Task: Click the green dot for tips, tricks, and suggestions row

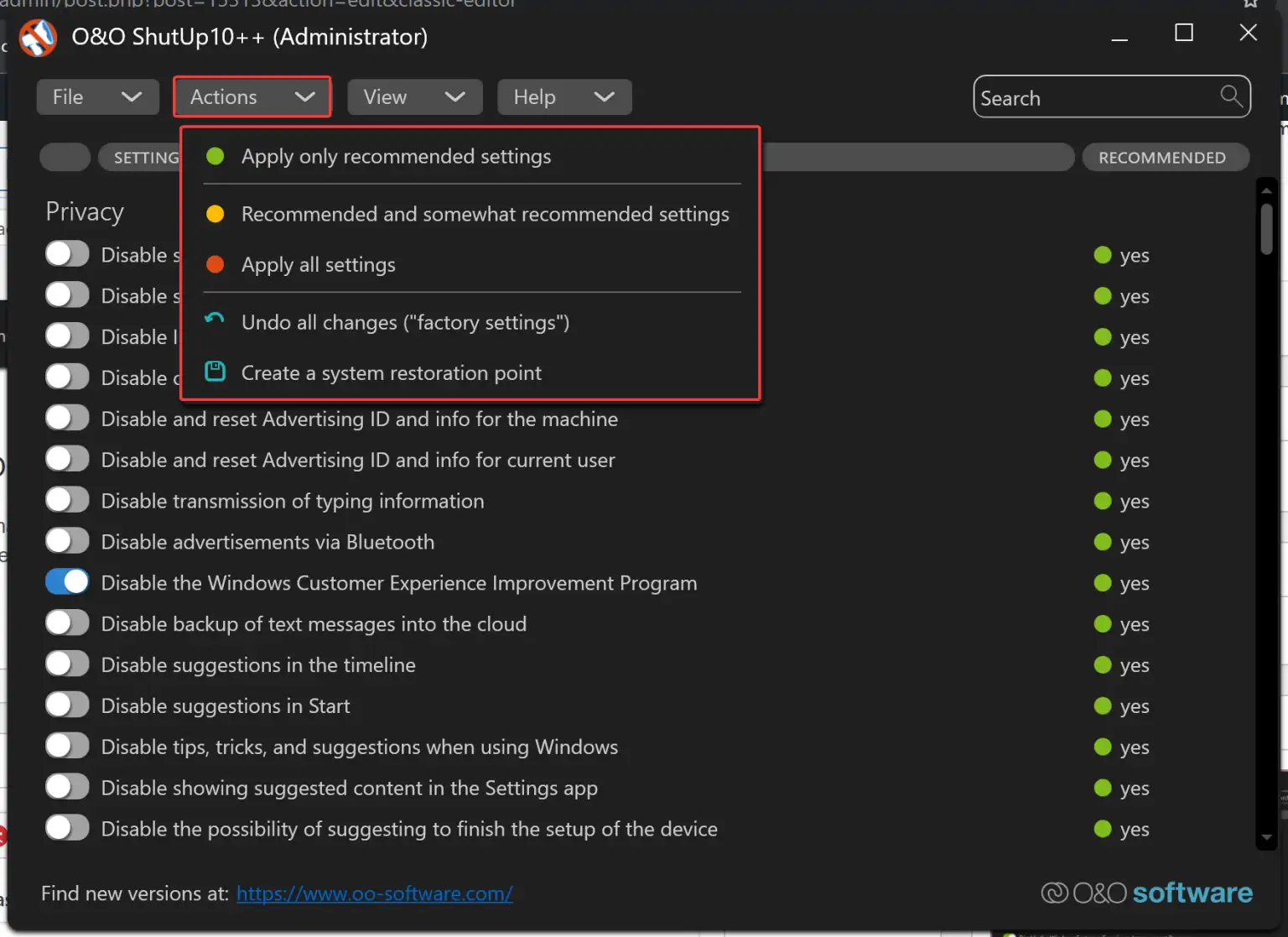Action: pyautogui.click(x=1103, y=747)
